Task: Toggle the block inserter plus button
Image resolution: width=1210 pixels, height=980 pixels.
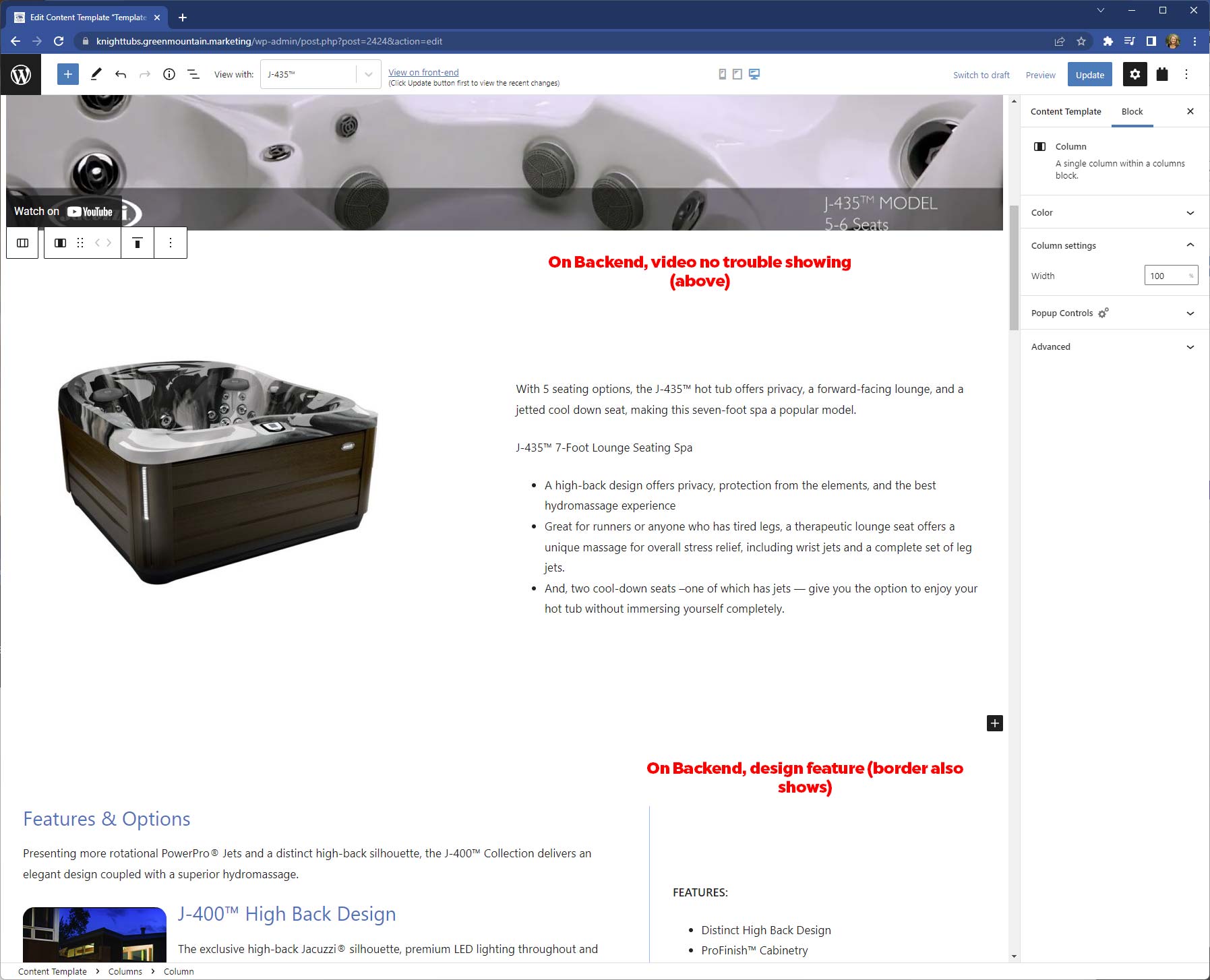Action: point(68,74)
